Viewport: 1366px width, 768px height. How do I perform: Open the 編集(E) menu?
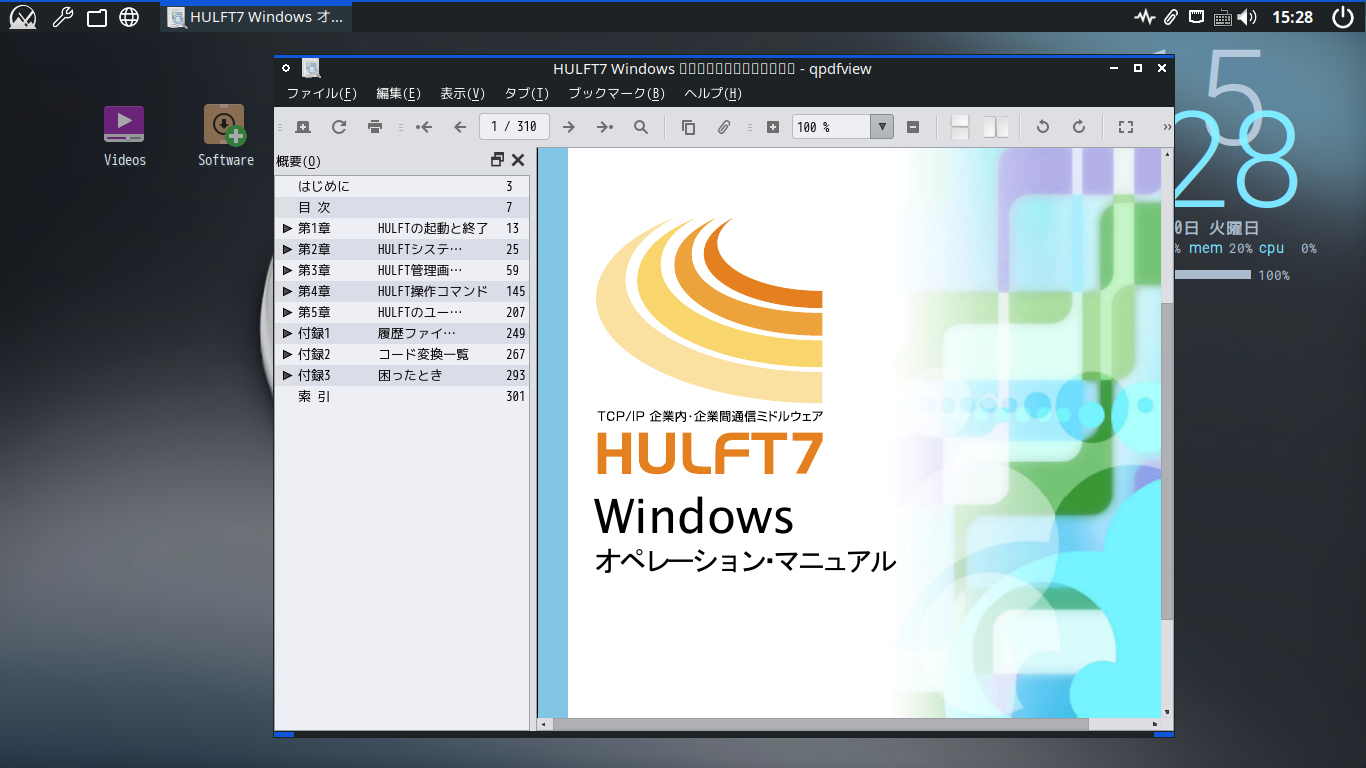pyautogui.click(x=398, y=93)
